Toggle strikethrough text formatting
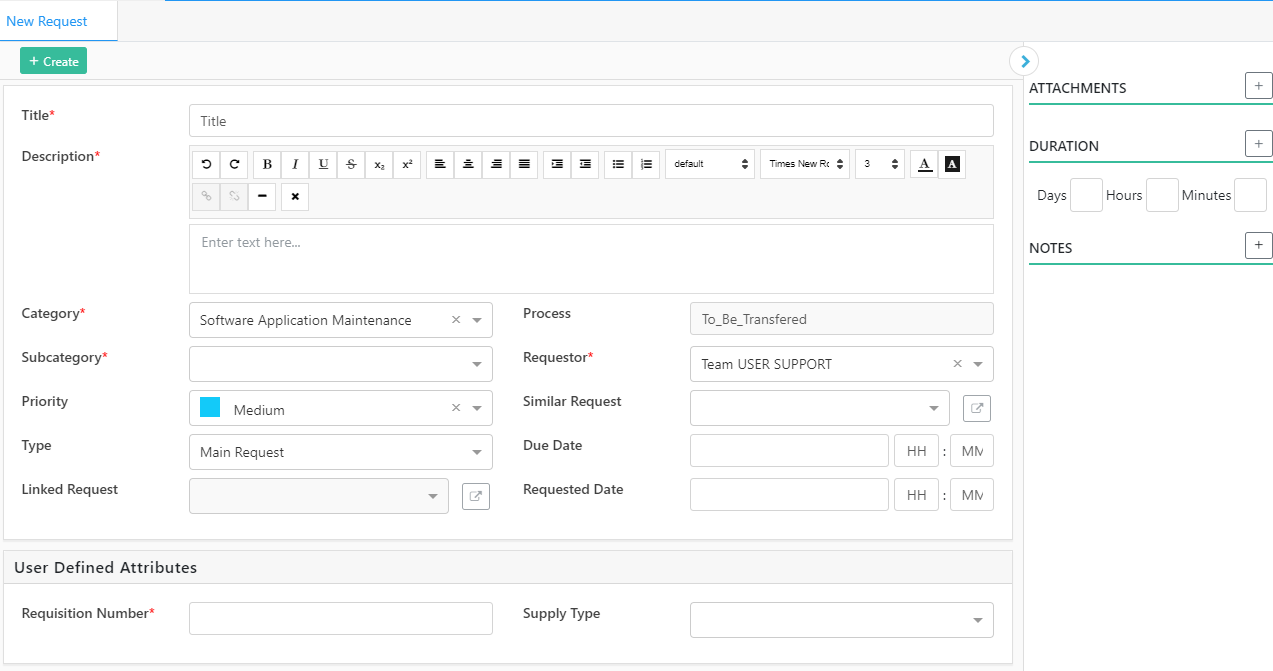This screenshot has width=1273, height=671. [x=351, y=164]
